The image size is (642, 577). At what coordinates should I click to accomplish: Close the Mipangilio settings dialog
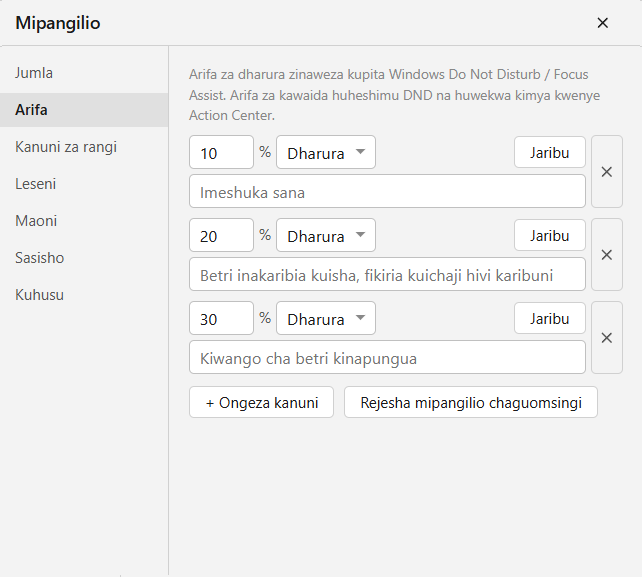point(602,23)
